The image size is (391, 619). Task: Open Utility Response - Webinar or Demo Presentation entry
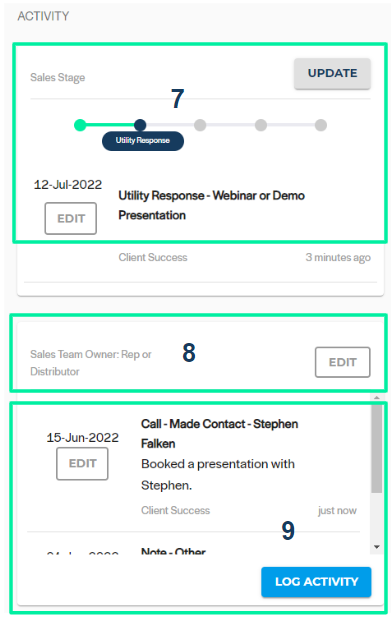(x=211, y=205)
